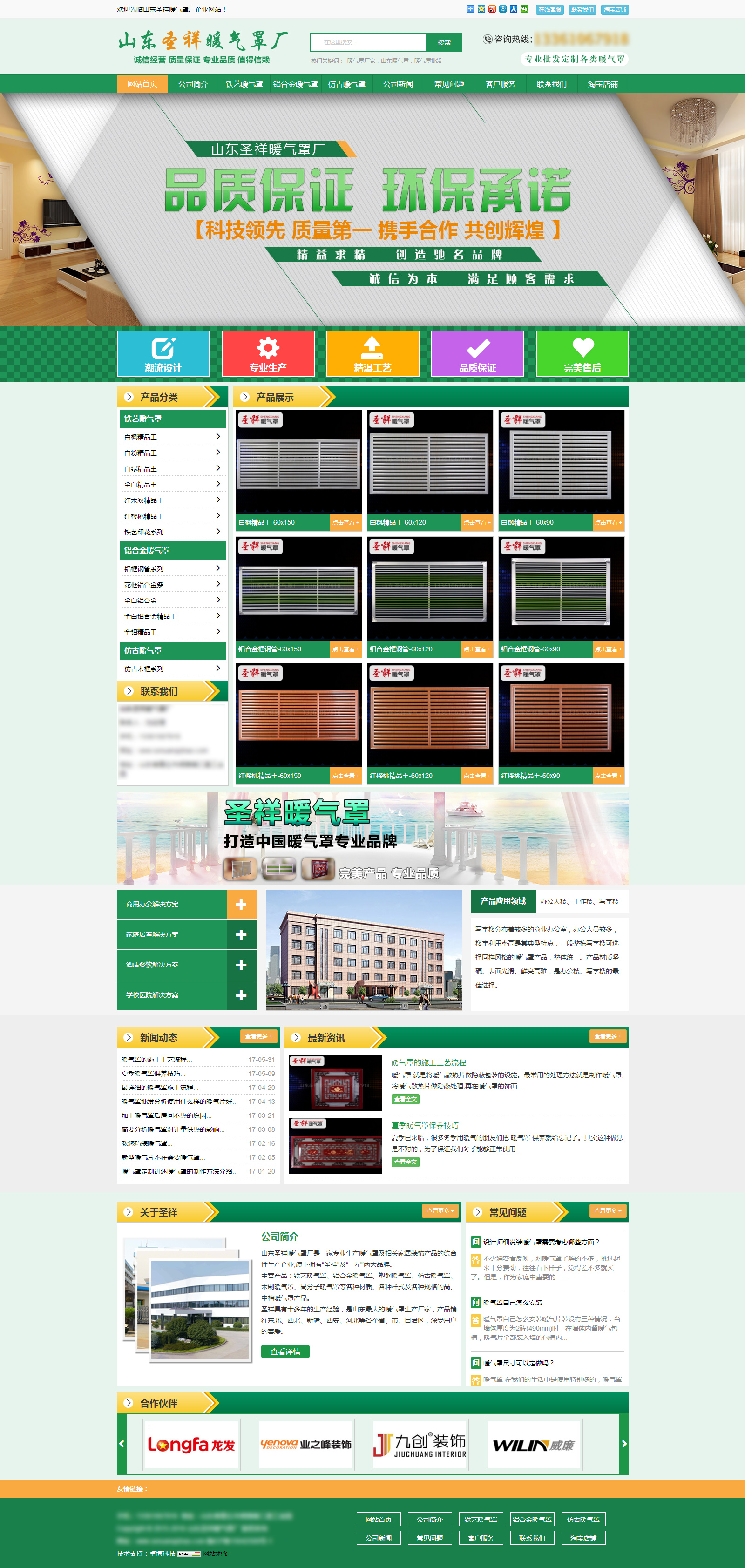Open 网站首页 nav tab
The width and height of the screenshot is (745, 1568).
pyautogui.click(x=142, y=84)
